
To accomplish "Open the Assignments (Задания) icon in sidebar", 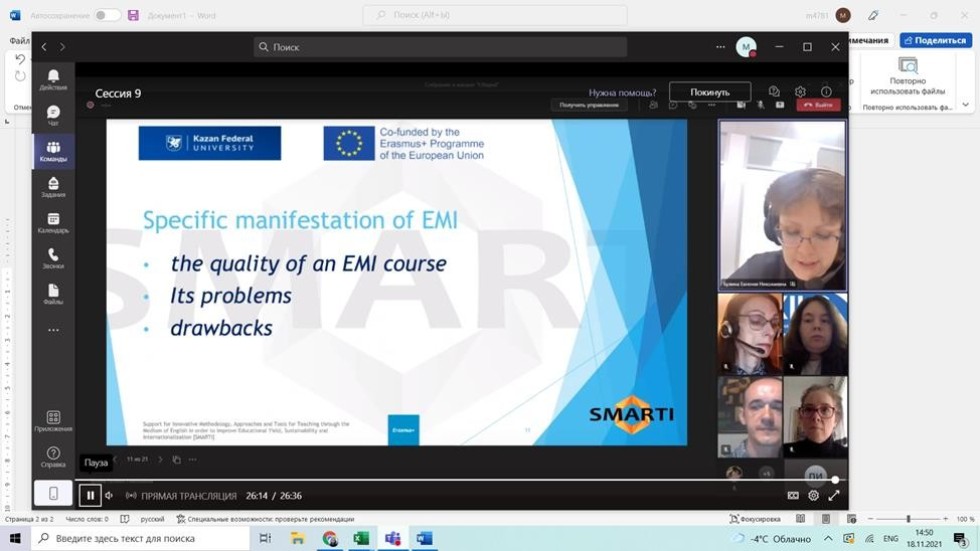I will point(53,187).
